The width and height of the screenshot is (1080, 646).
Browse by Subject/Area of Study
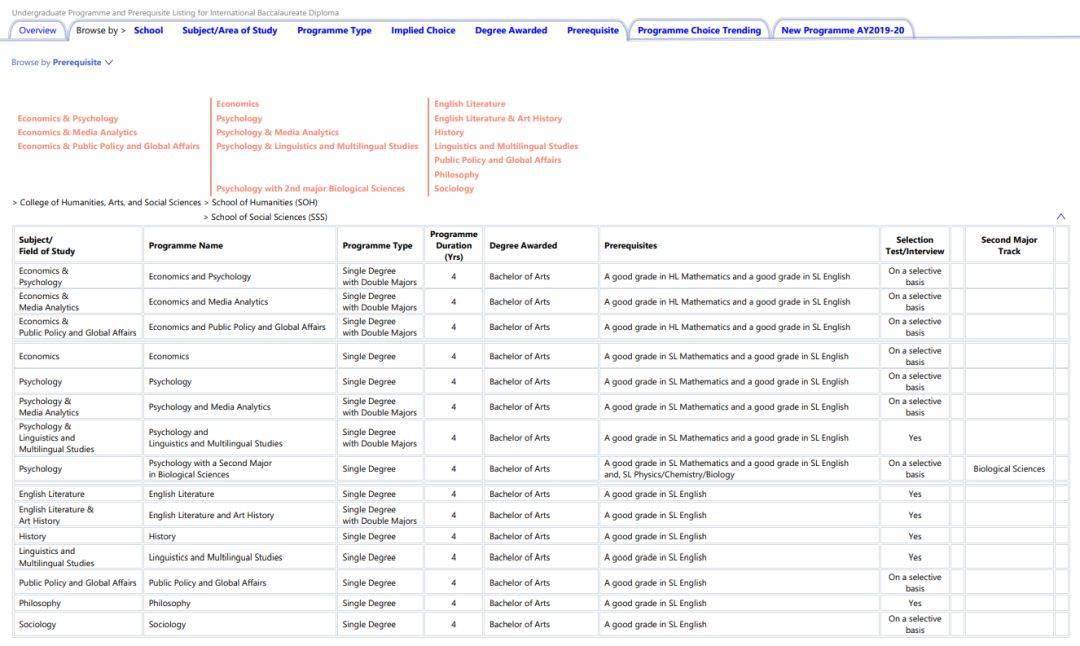click(x=229, y=31)
